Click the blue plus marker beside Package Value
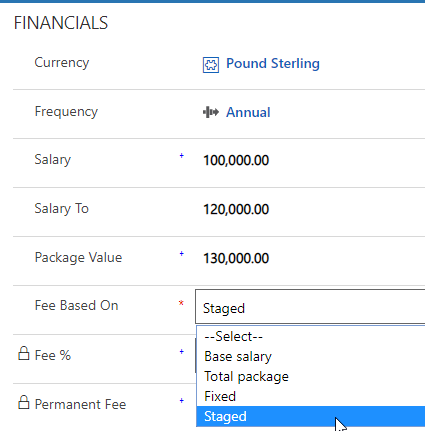 [x=182, y=254]
